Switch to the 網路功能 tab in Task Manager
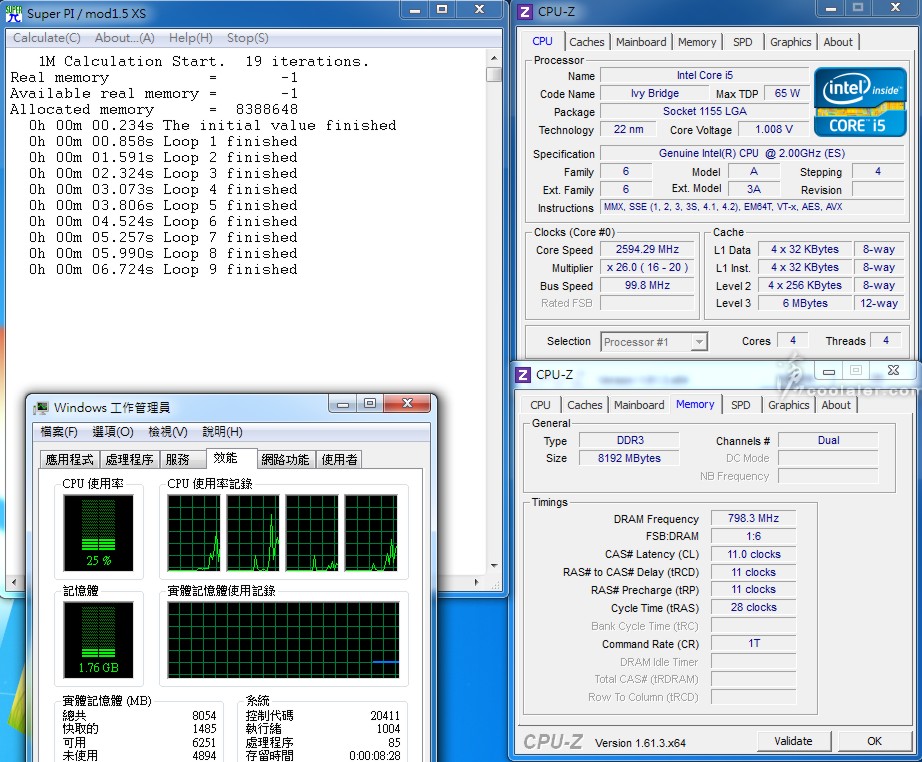The height and width of the screenshot is (762, 922). (x=285, y=460)
